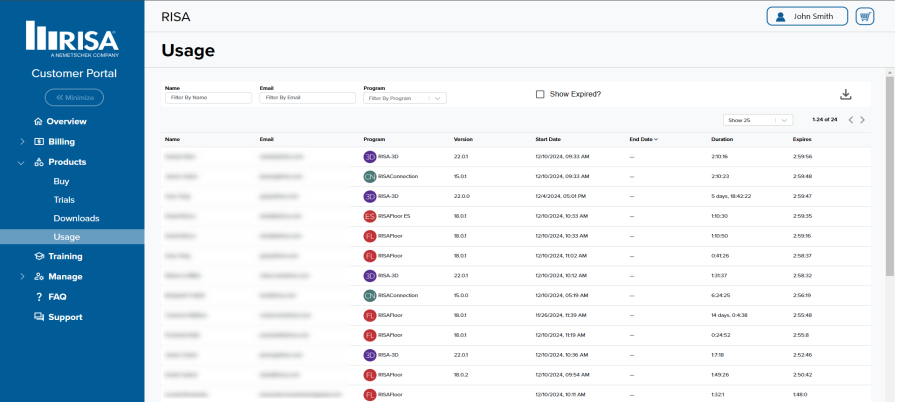Viewport: 906px width, 402px height.
Task: Click the RISAFloor ES program icon
Action: point(370,216)
